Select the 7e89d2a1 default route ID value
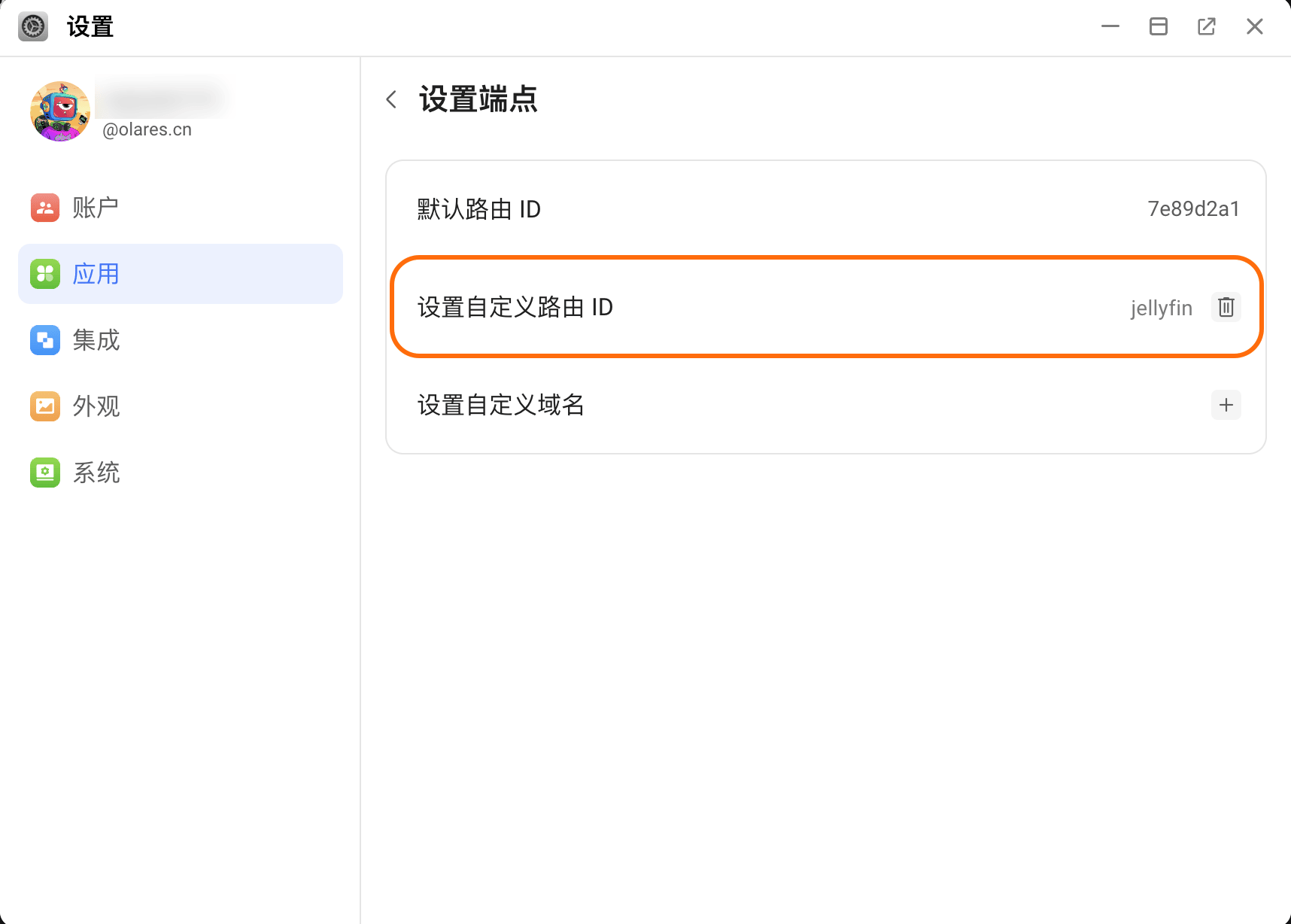This screenshot has width=1291, height=924. point(1193,208)
